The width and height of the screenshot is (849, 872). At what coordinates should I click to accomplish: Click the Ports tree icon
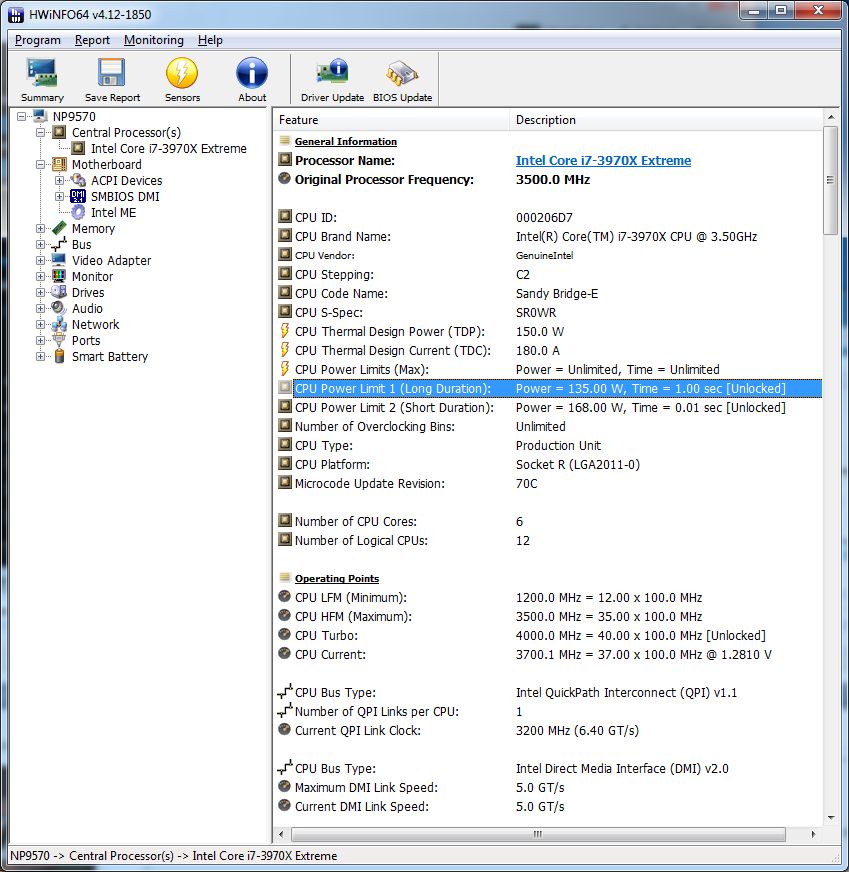pos(59,340)
